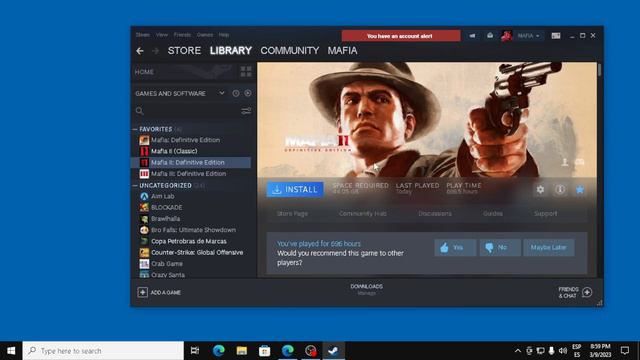
Task: Open Microsoft Store from taskbar
Action: point(264,351)
